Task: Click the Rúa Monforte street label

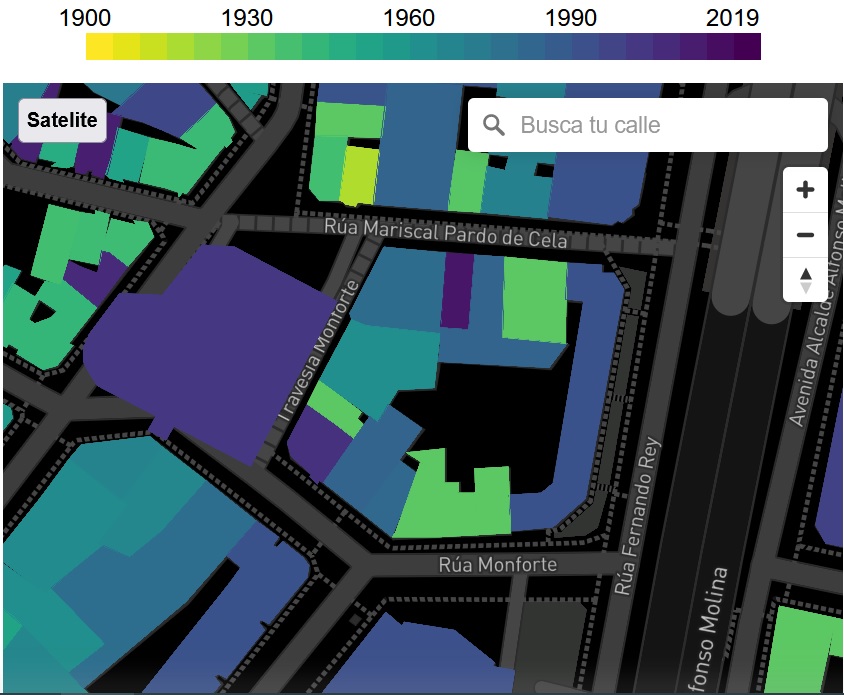Action: [x=497, y=565]
